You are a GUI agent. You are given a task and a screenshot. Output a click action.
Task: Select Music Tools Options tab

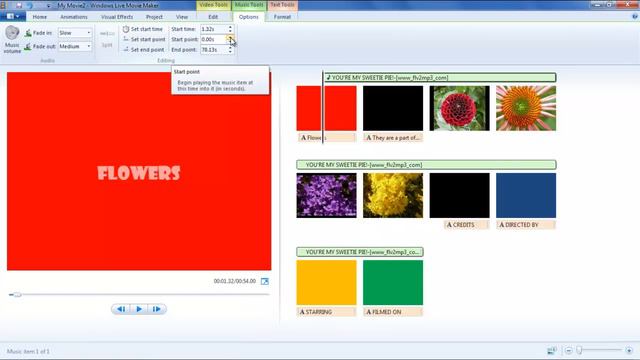[x=249, y=17]
